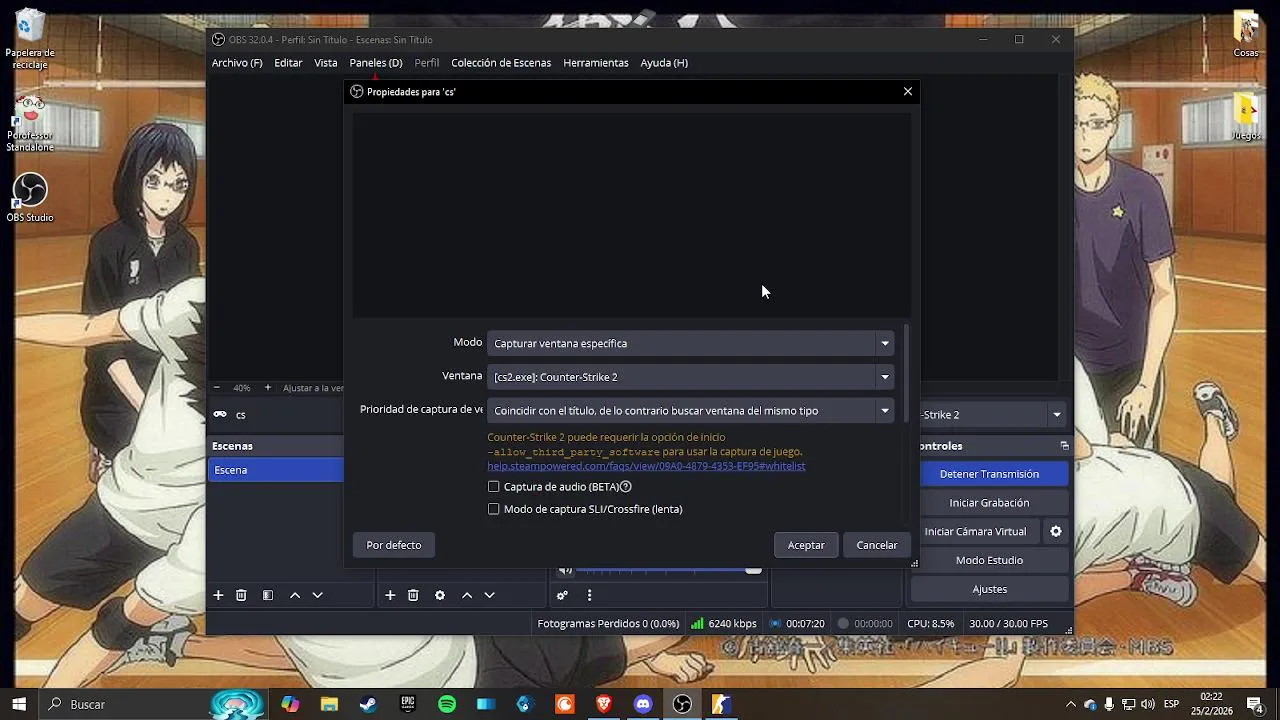Move scene up arrow in Escenas panel
The image size is (1280, 720).
point(295,595)
